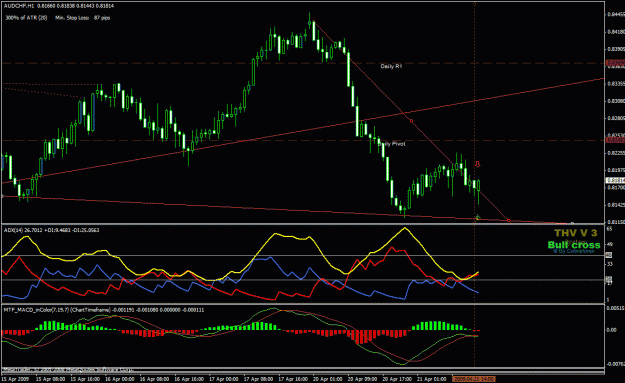Click the 16 Apr 16:00 time label
The height and width of the screenshot is (383, 625).
tap(189, 379)
